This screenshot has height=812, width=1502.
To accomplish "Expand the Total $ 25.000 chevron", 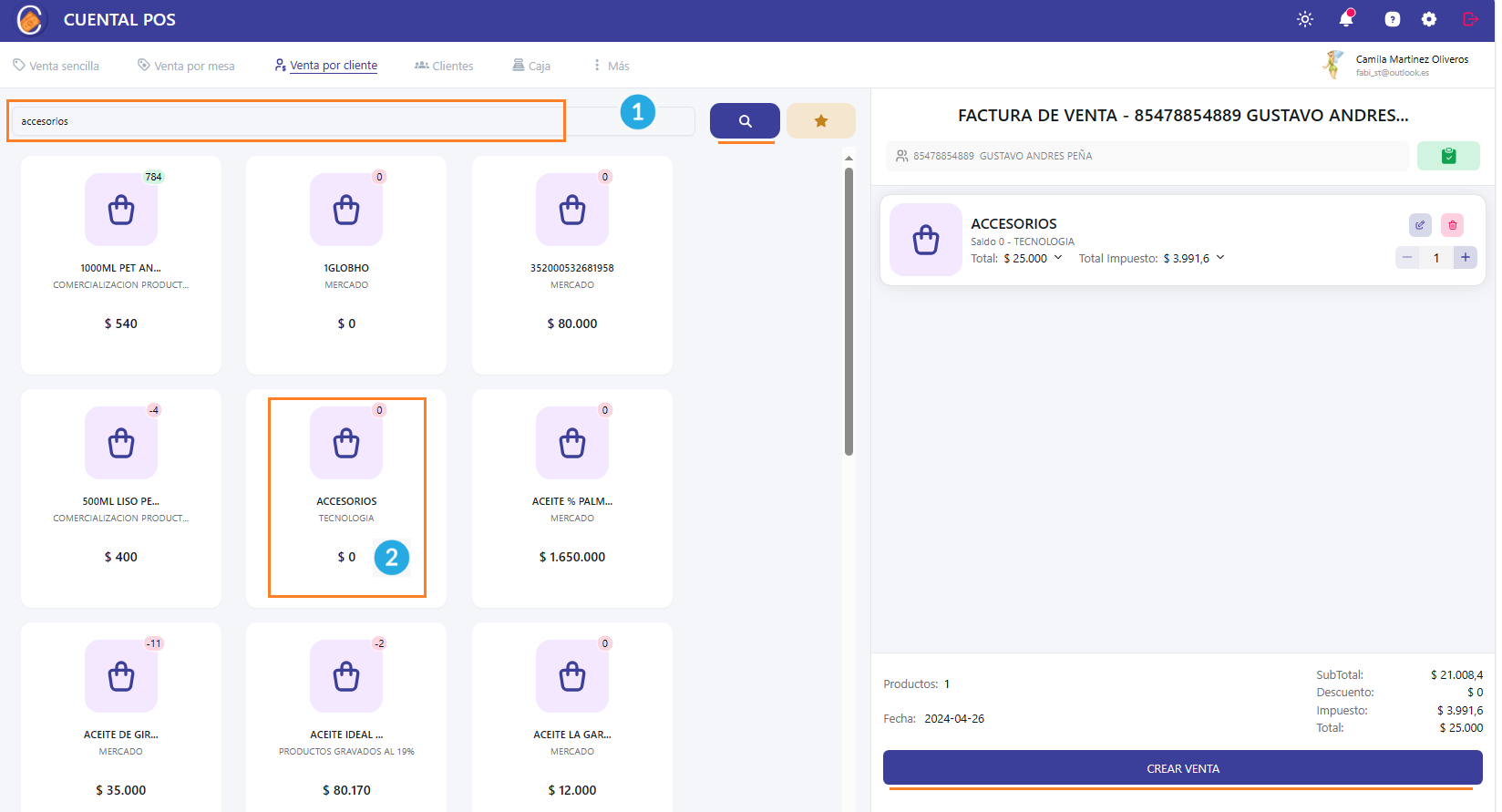I will point(1058,258).
